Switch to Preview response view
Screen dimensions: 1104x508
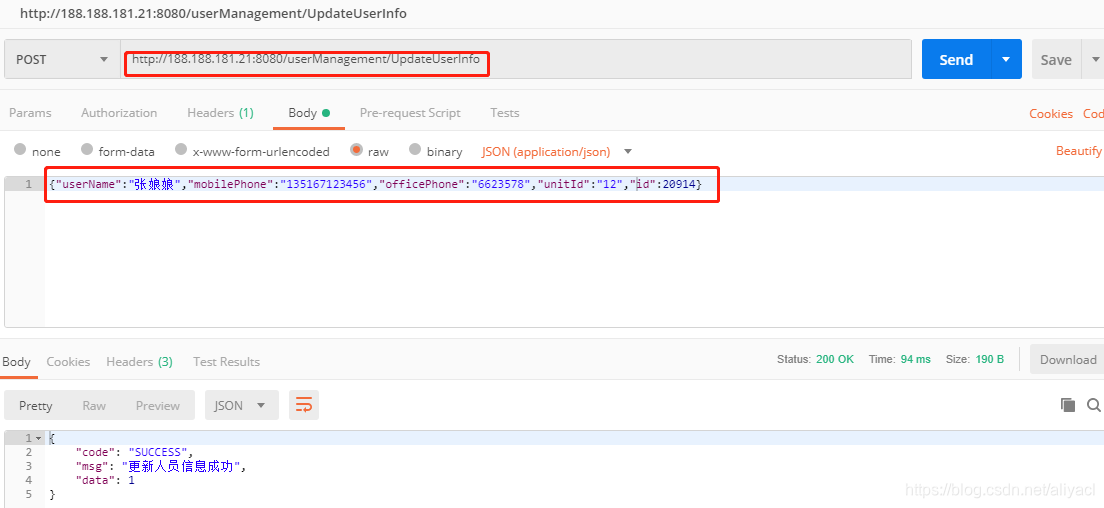click(158, 405)
